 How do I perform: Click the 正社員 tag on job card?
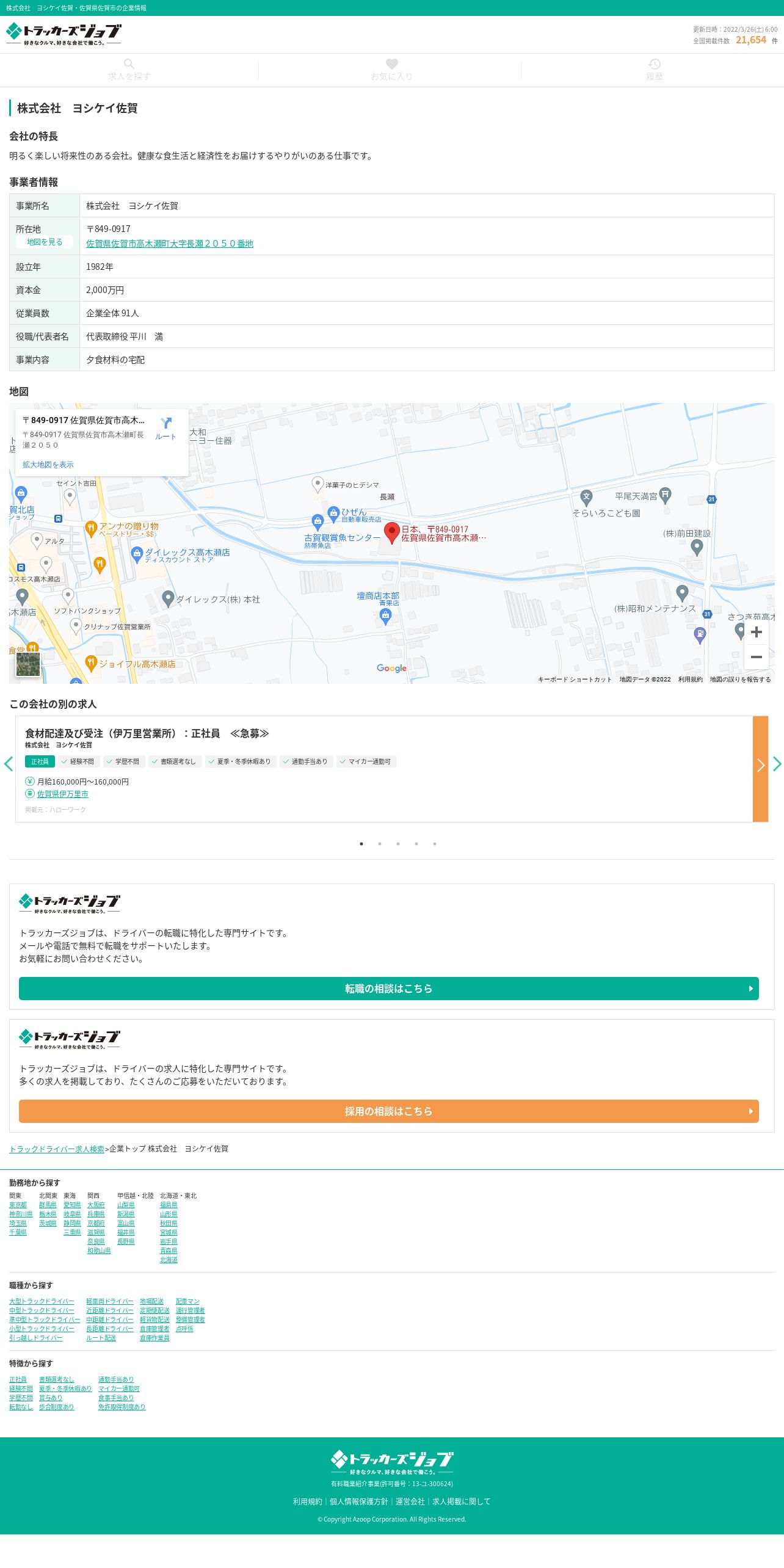click(40, 761)
